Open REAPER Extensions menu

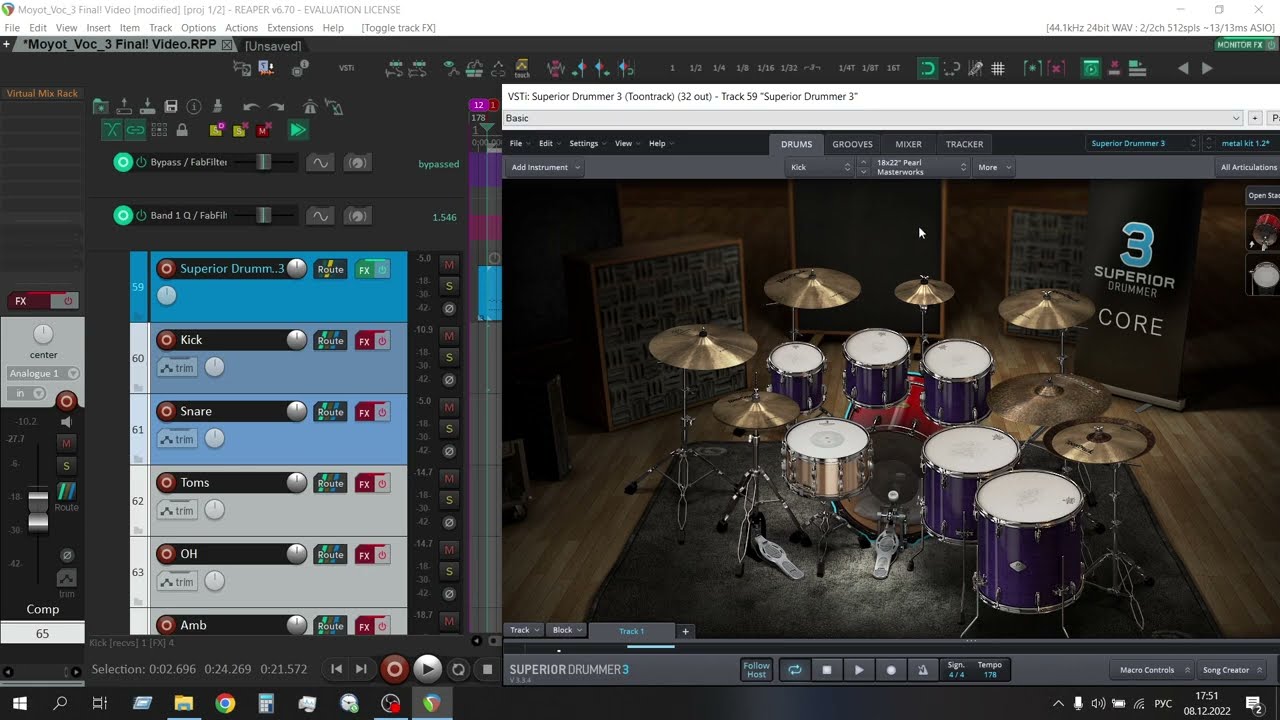tap(290, 28)
